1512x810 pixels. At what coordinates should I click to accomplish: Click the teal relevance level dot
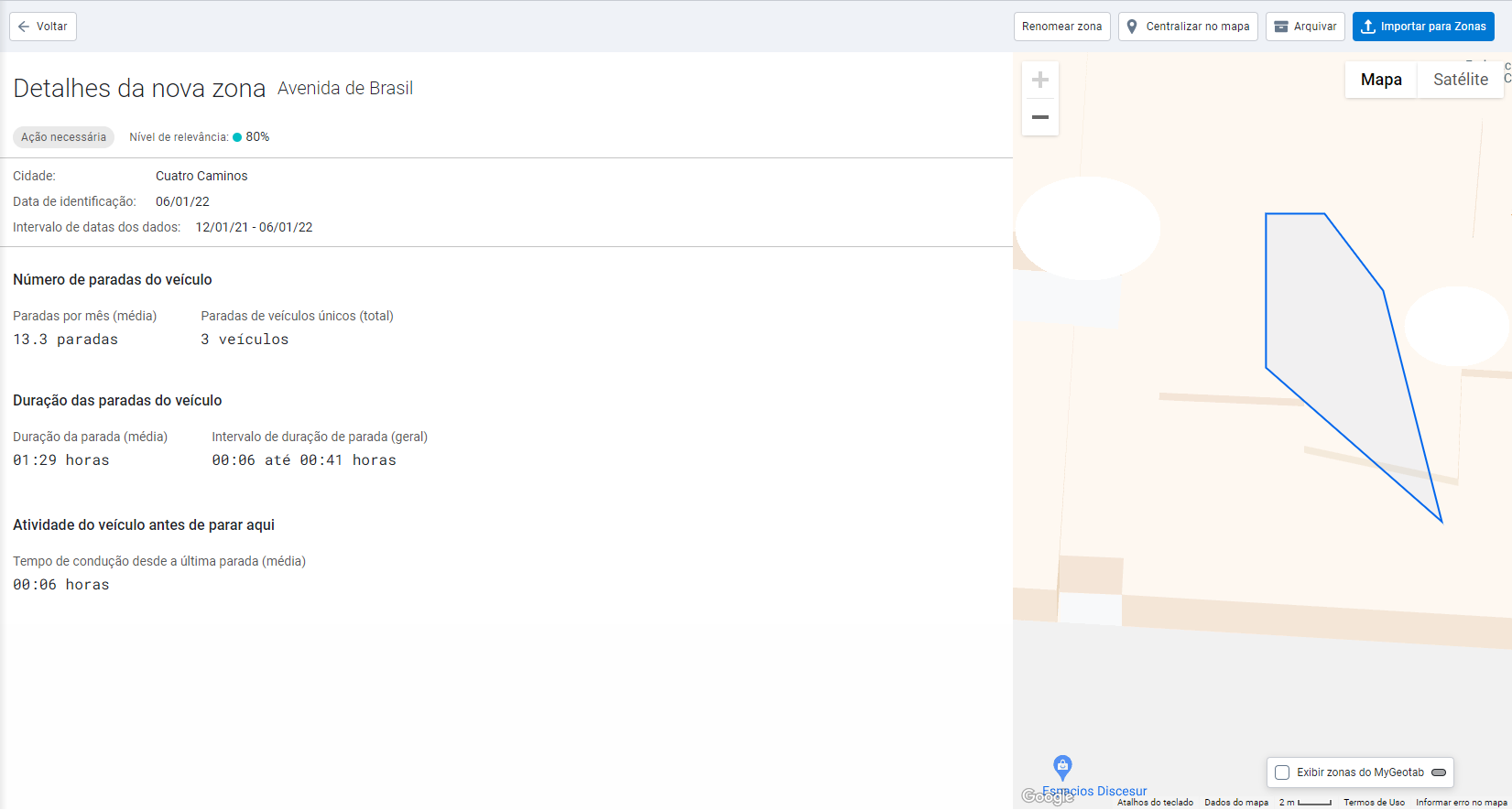[237, 137]
